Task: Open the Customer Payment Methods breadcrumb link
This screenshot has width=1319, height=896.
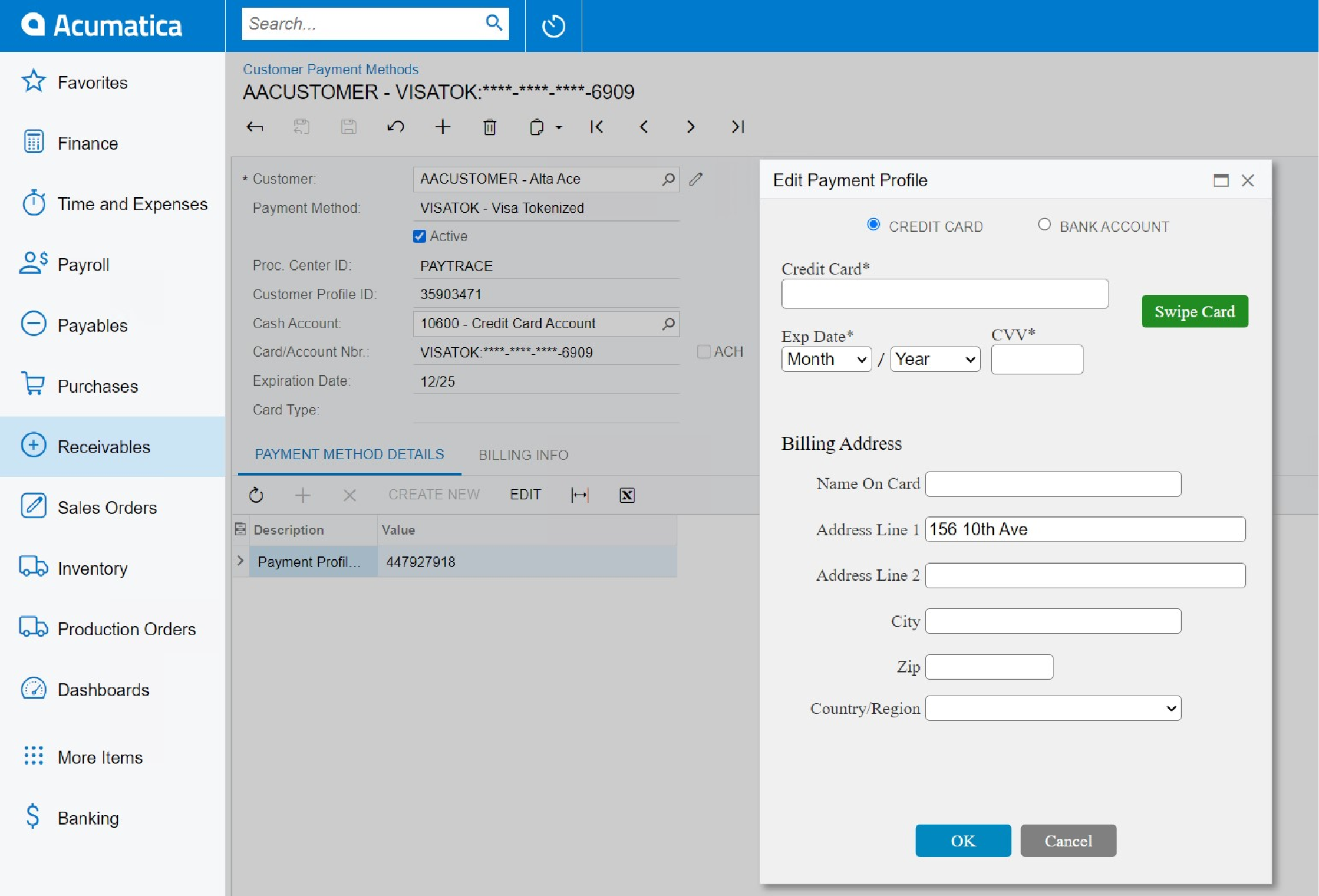Action: (331, 69)
